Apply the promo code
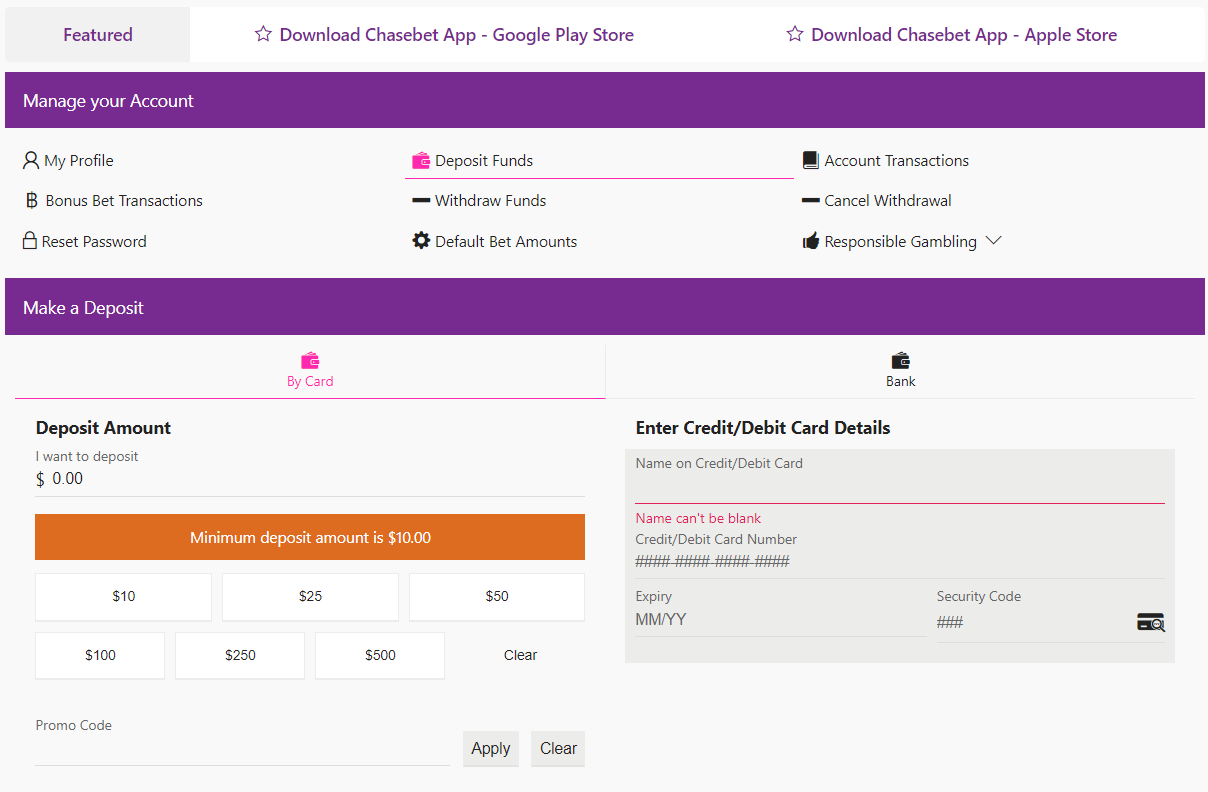 [x=490, y=748]
